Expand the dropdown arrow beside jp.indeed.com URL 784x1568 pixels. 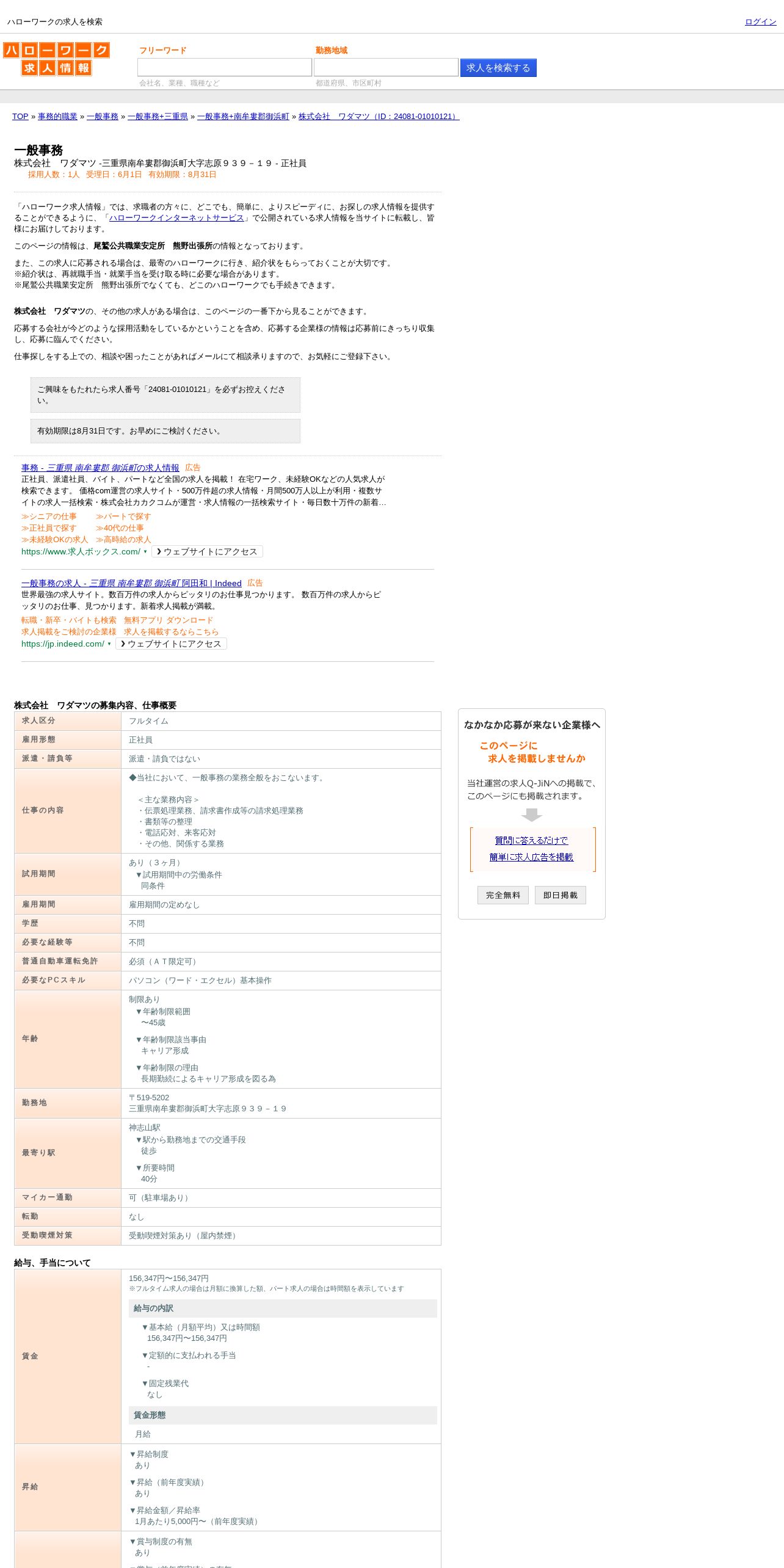point(109,644)
